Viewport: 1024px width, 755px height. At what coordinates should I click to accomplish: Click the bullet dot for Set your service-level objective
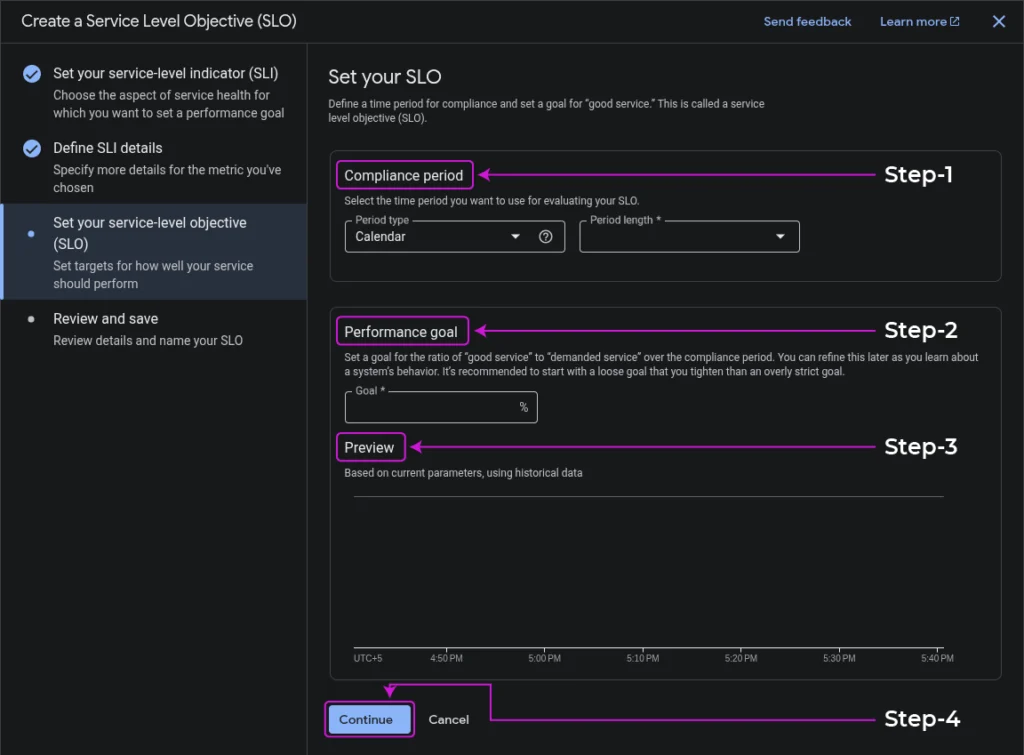pyautogui.click(x=31, y=233)
